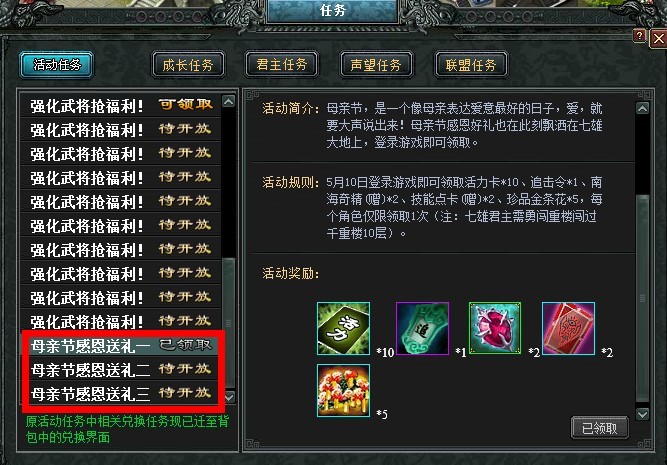The width and height of the screenshot is (667, 465).
Task: Select the 强化武将抢福利 task marked 可领取
Action: (121, 106)
